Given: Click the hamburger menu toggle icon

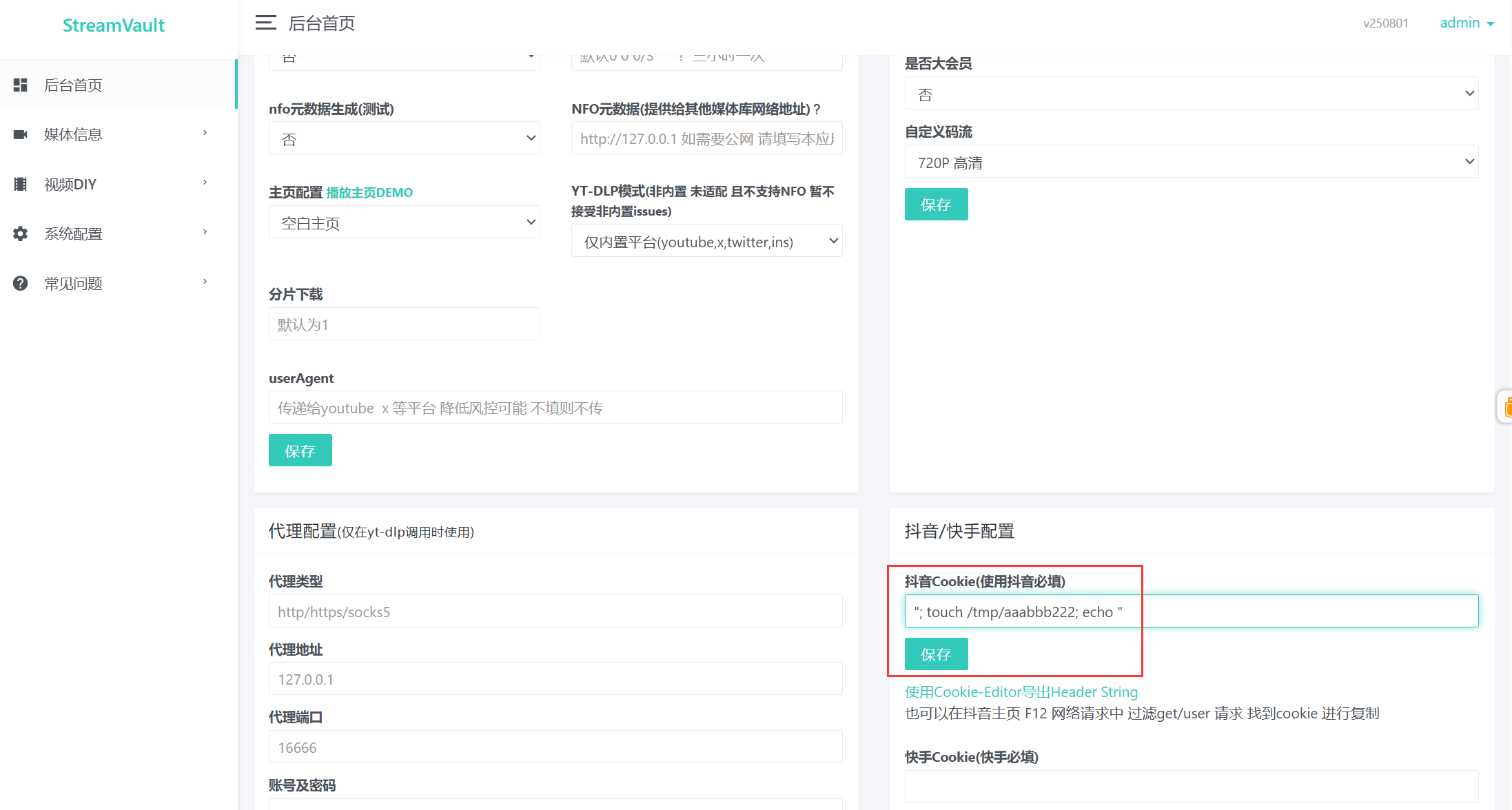Looking at the screenshot, I should coord(265,23).
